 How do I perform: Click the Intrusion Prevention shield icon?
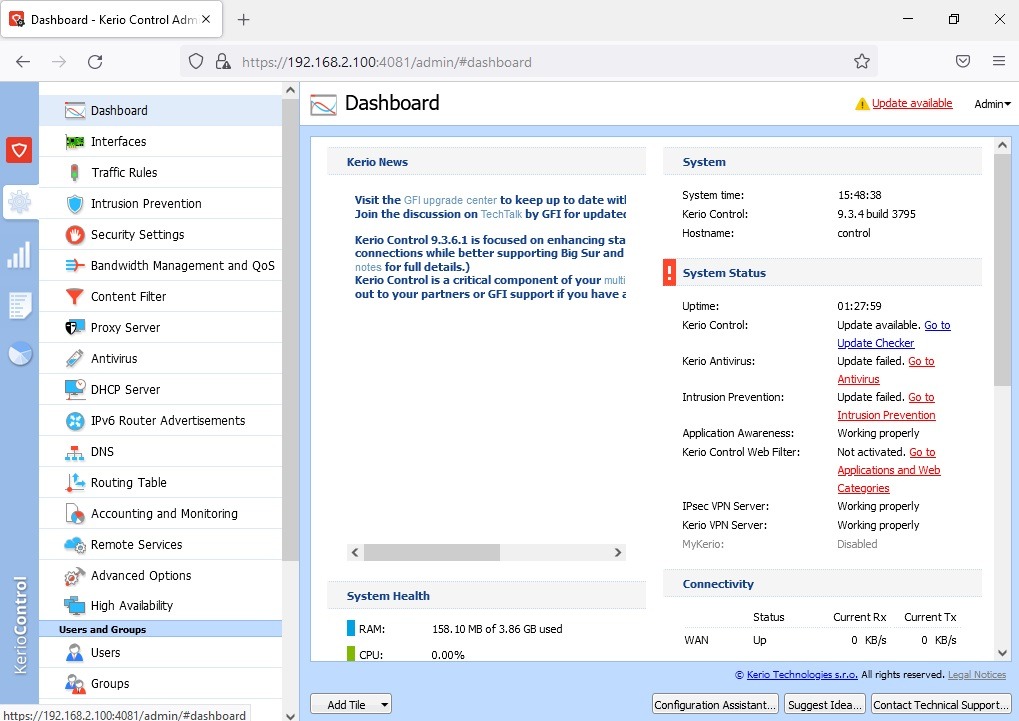pyautogui.click(x=75, y=204)
